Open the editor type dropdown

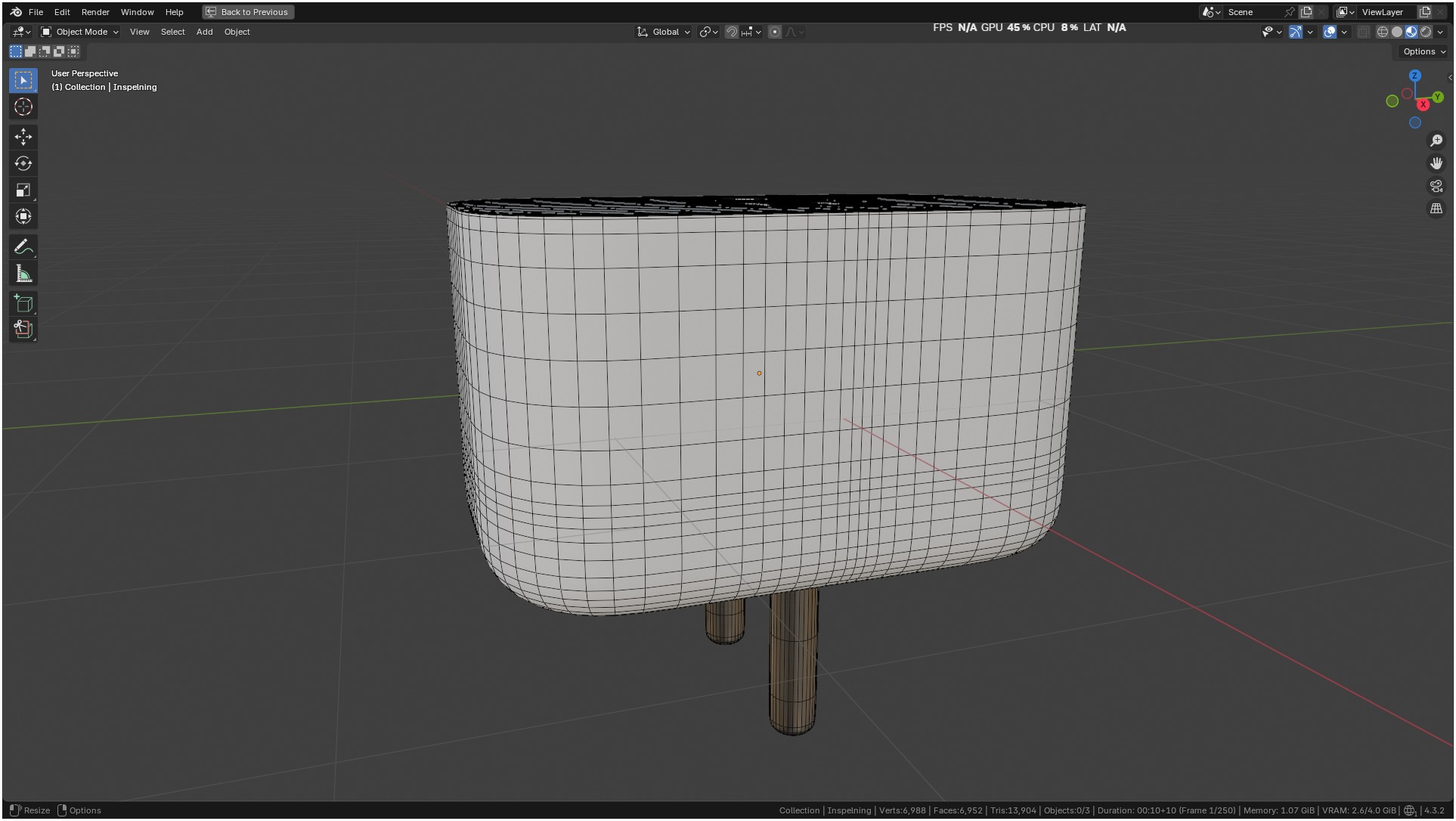pyautogui.click(x=21, y=32)
